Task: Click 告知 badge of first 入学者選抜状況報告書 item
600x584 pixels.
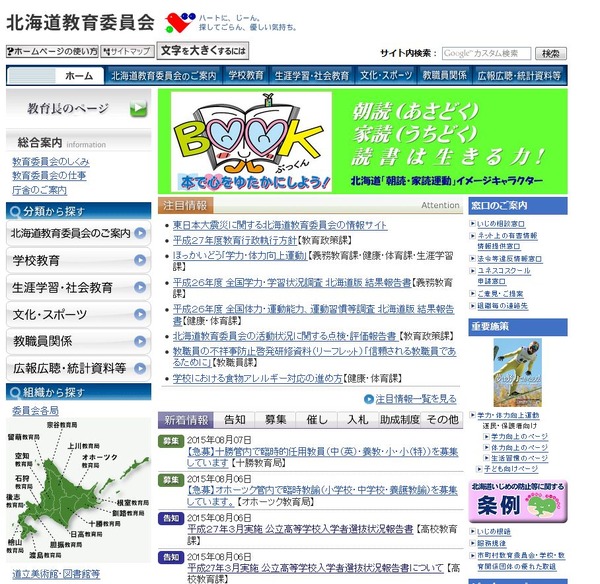Action: click(171, 518)
